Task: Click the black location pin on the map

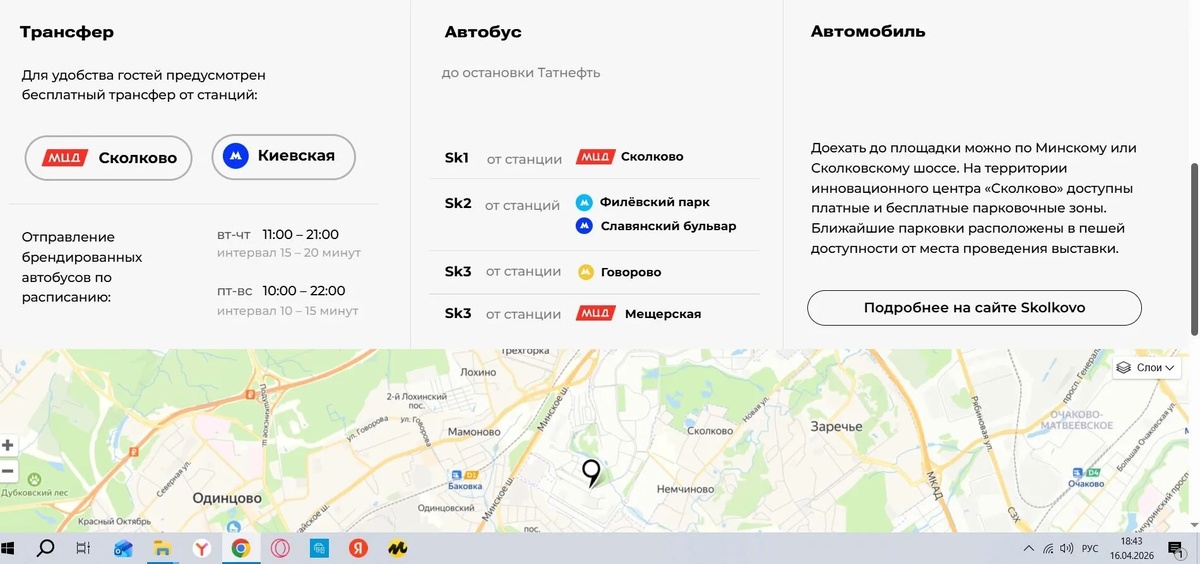Action: click(591, 473)
